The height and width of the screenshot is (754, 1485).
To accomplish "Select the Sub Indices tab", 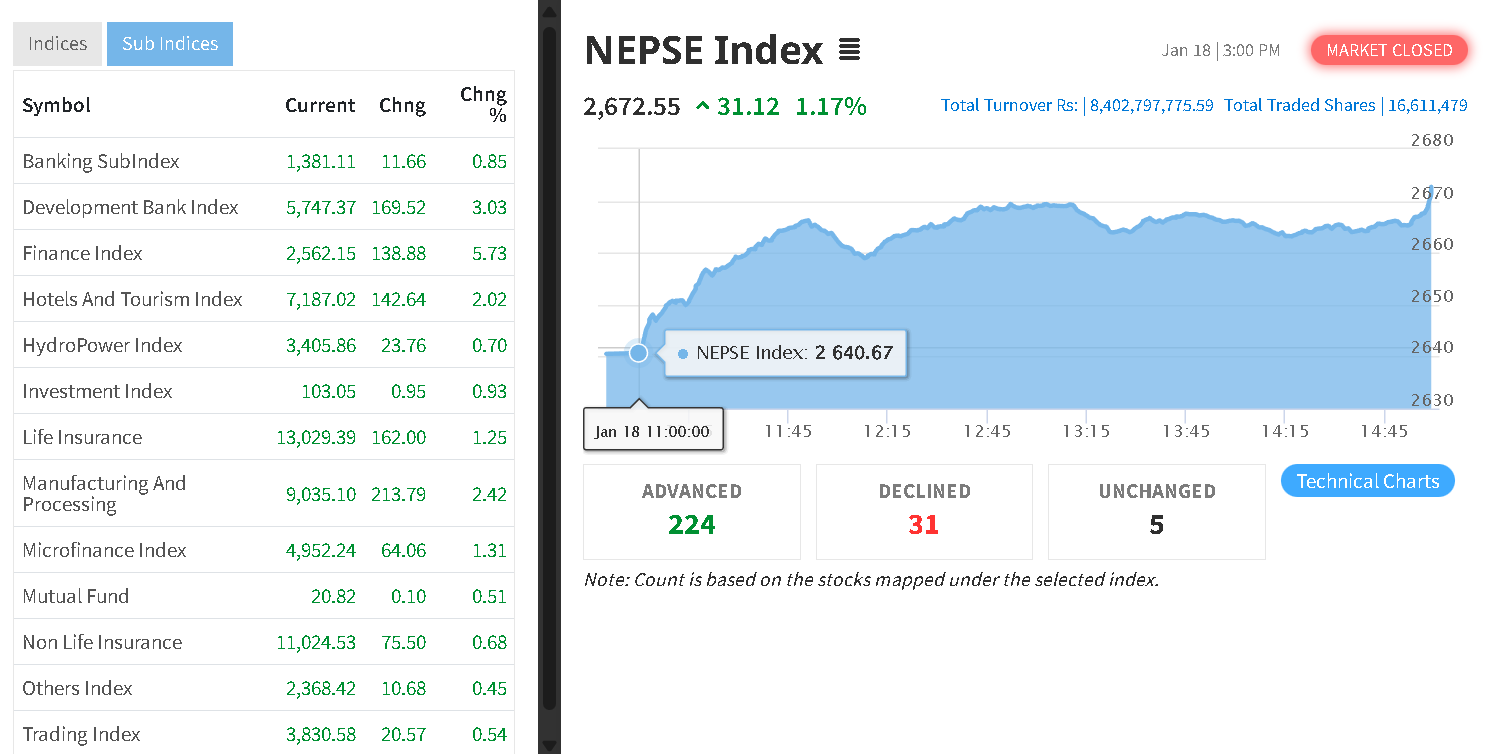I will coord(170,44).
